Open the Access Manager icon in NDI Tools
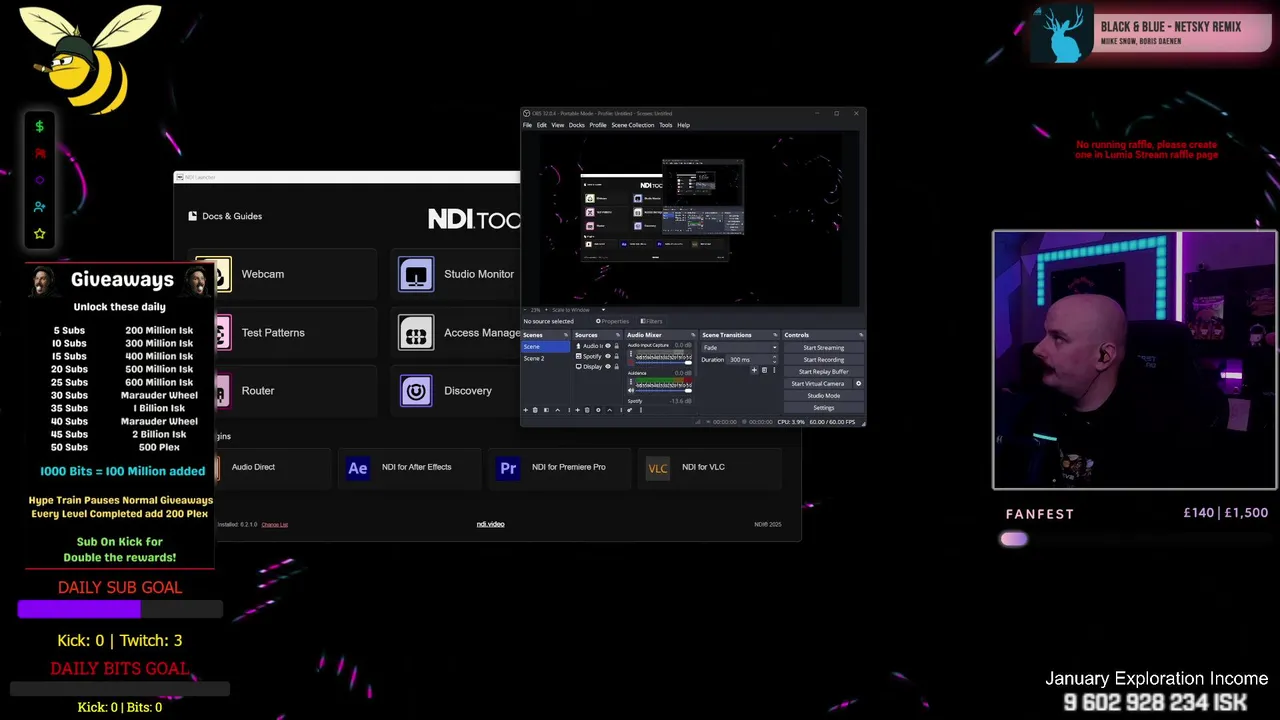 click(x=416, y=333)
